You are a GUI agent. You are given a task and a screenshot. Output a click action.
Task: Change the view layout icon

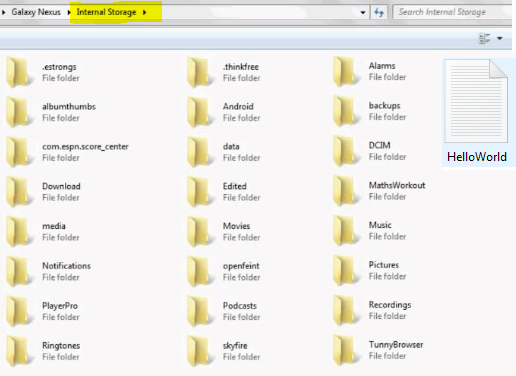485,38
